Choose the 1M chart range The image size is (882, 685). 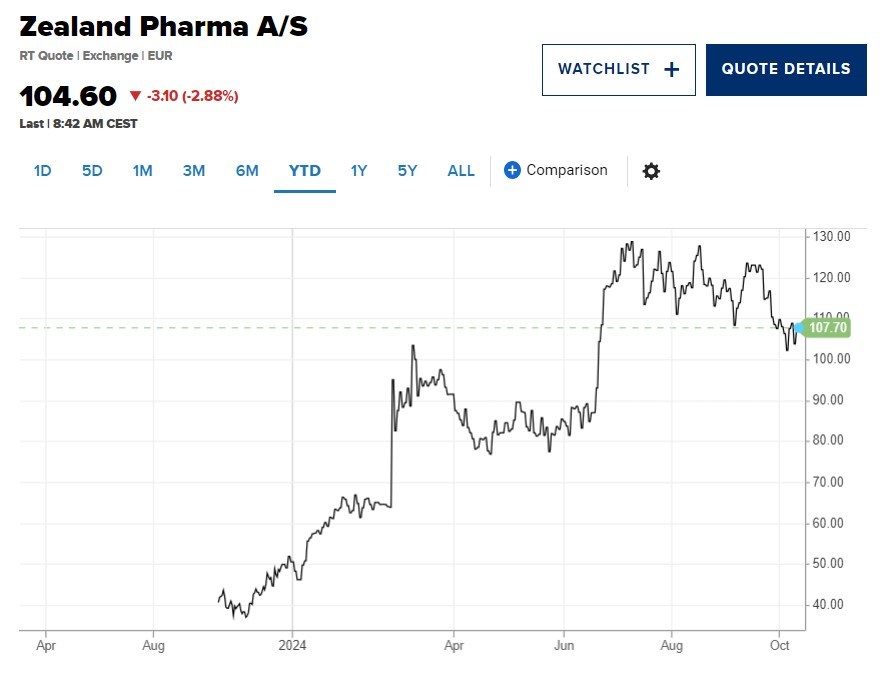pos(142,171)
